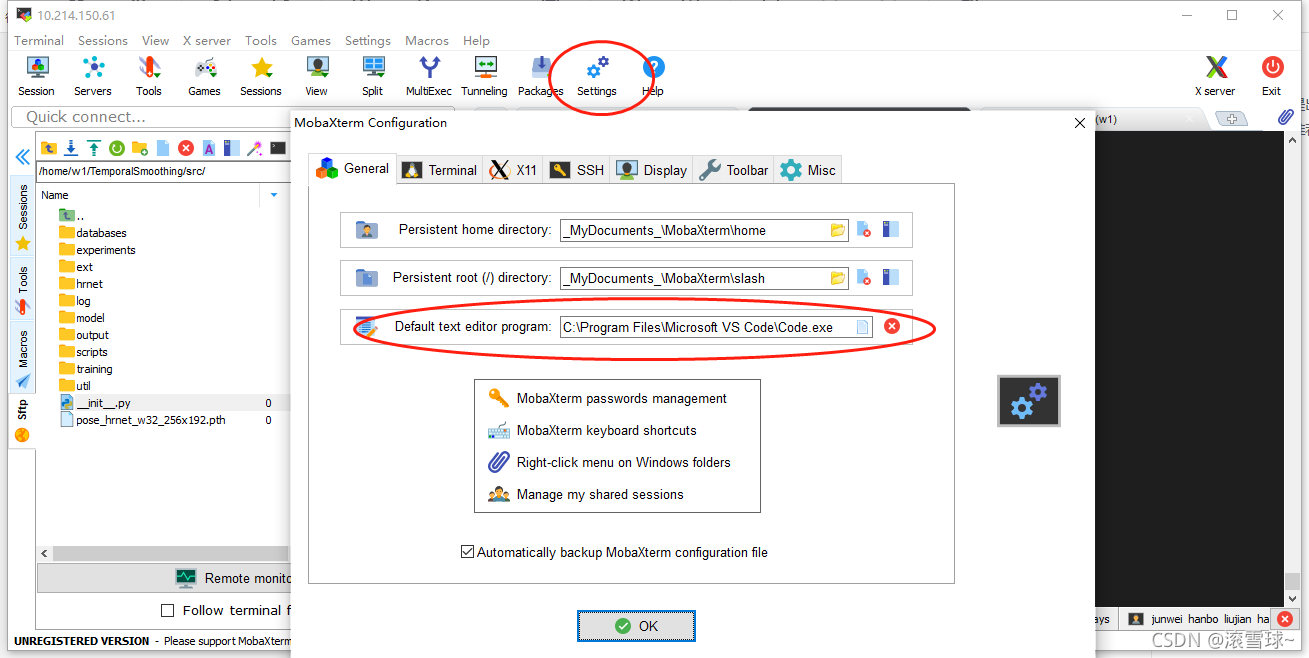Switch to the General configuration tab
Image resolution: width=1309 pixels, height=658 pixels.
point(352,169)
